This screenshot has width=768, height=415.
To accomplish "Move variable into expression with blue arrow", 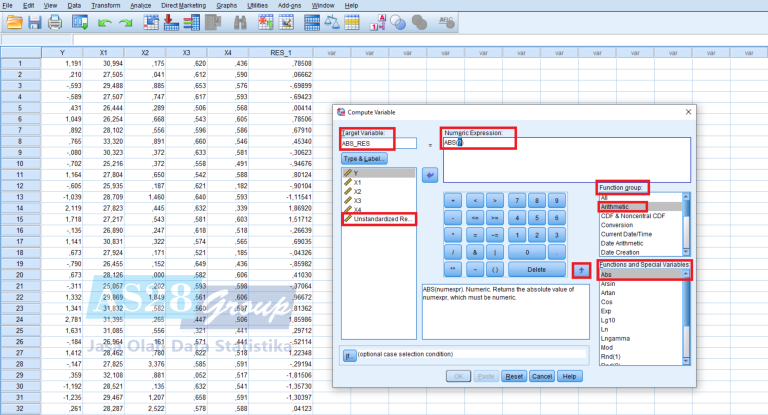I will pyautogui.click(x=430, y=175).
